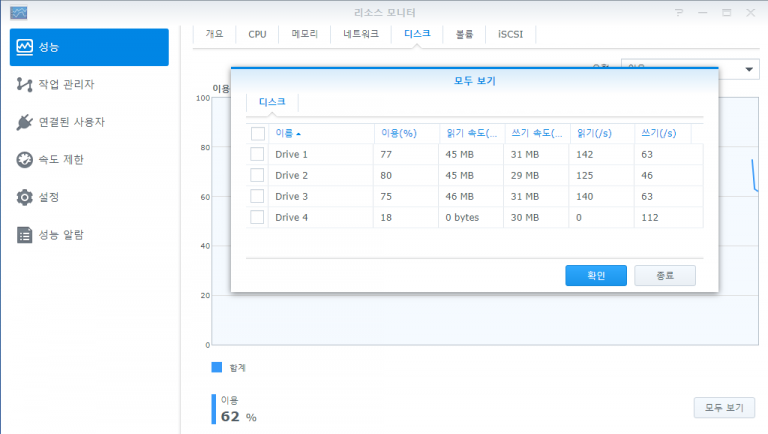768x434 pixels.
Task: Switch to the 네트워크 tab
Action: [361, 34]
